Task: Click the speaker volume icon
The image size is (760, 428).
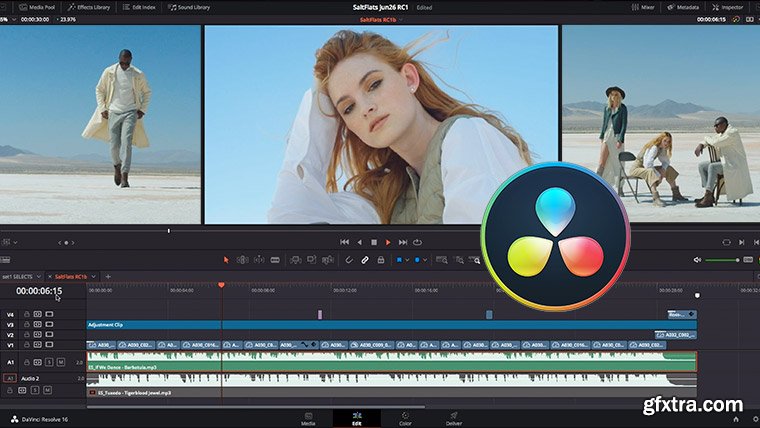Action: pos(697,260)
